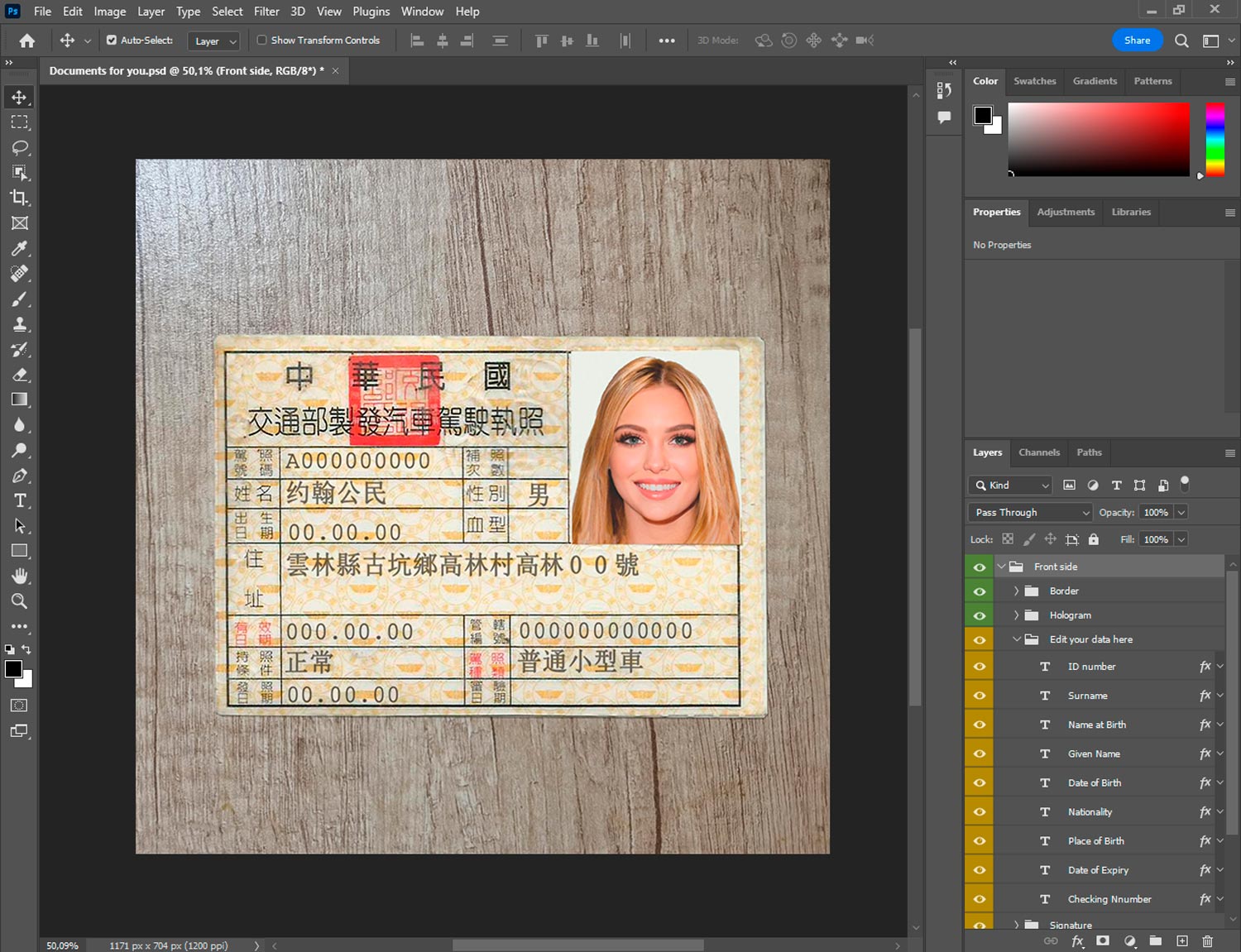The width and height of the screenshot is (1241, 952).
Task: Hide the Border group layer
Action: (980, 591)
